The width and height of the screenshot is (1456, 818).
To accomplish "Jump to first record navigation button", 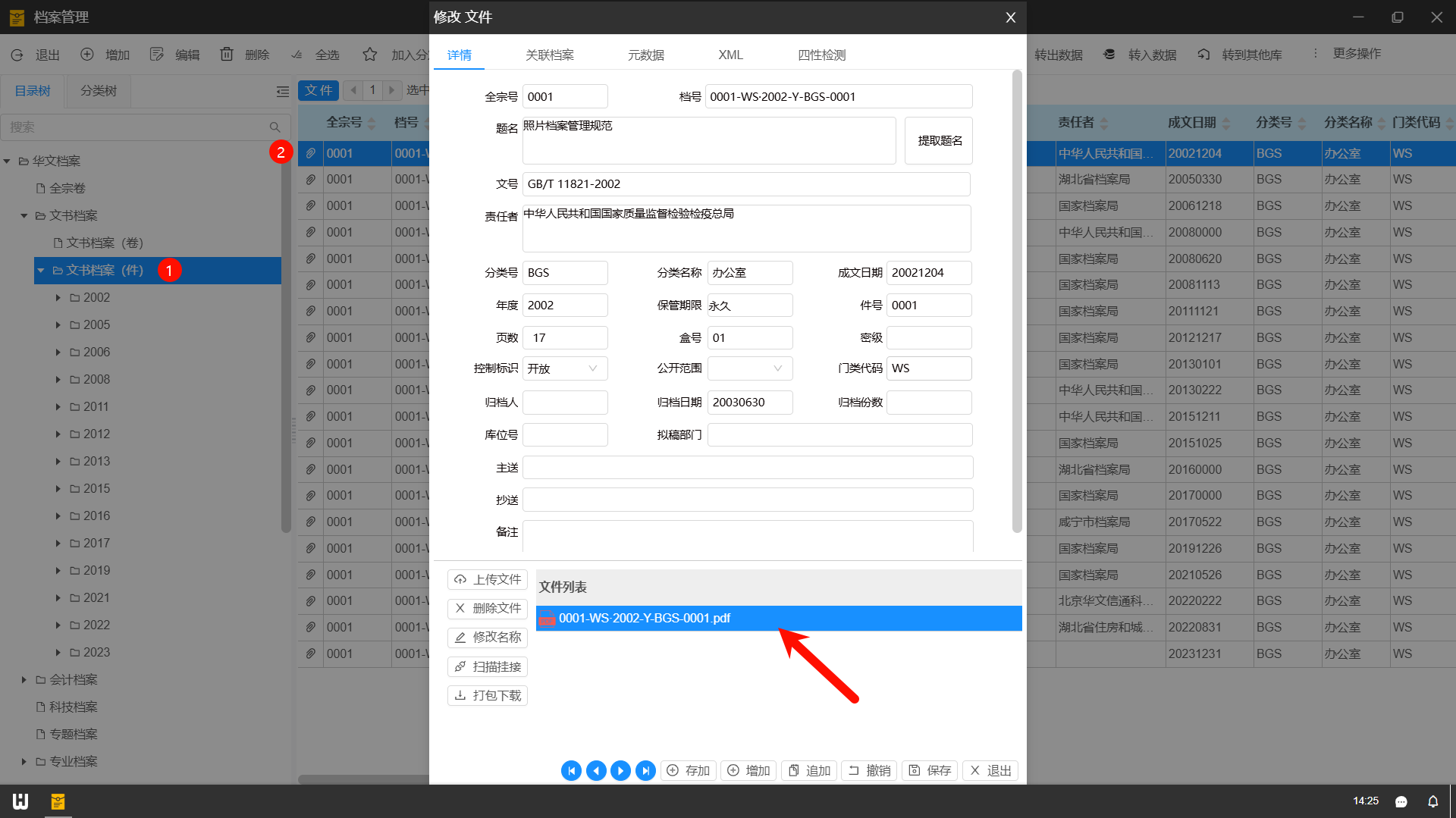I will 571,770.
